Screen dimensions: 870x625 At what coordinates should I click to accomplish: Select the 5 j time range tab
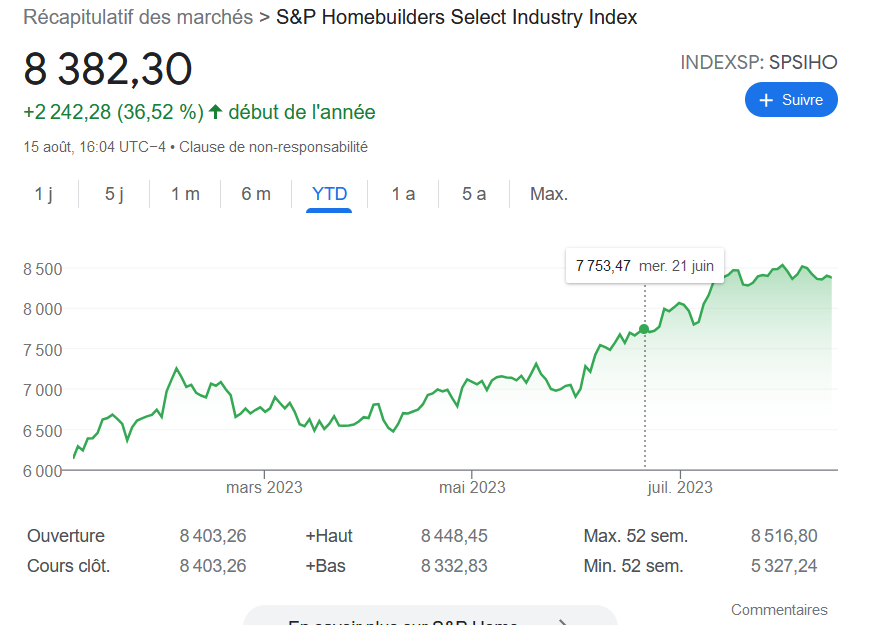tap(114, 194)
